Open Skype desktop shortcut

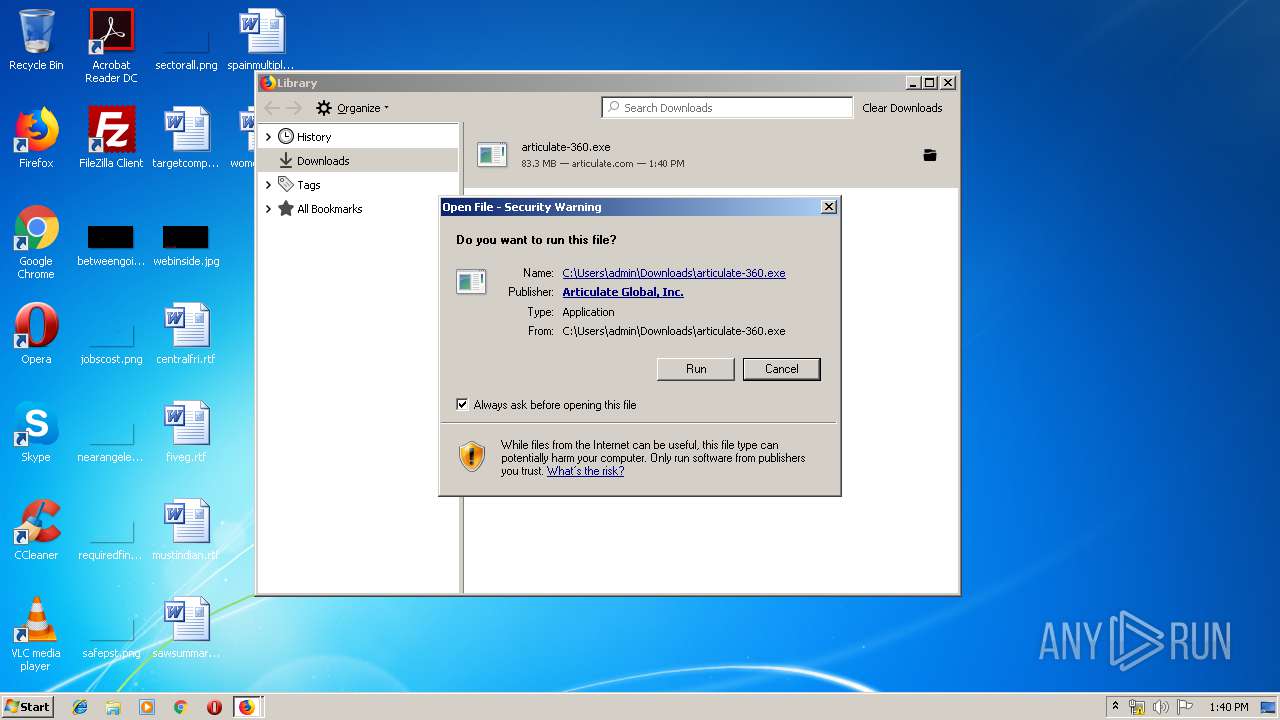coord(36,432)
